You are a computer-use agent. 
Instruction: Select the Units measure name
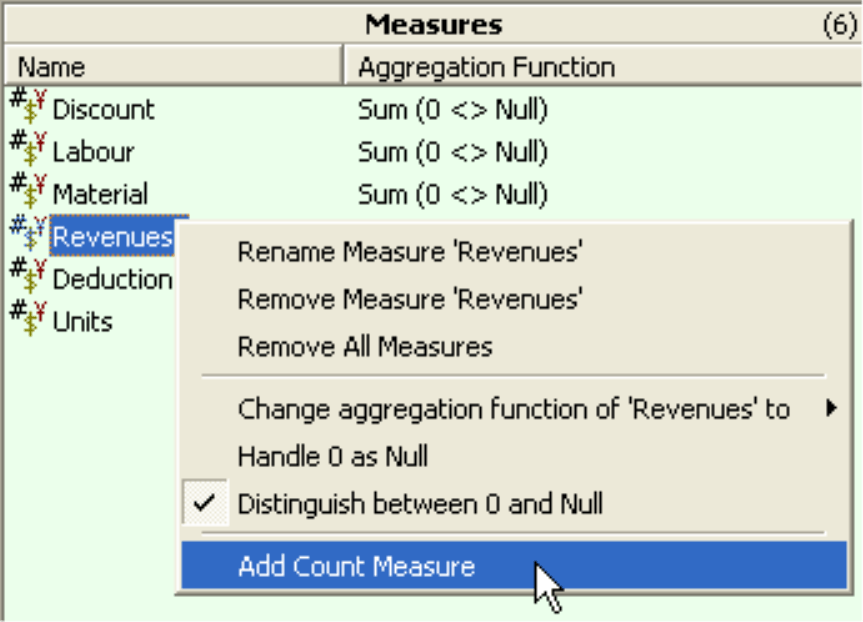82,322
